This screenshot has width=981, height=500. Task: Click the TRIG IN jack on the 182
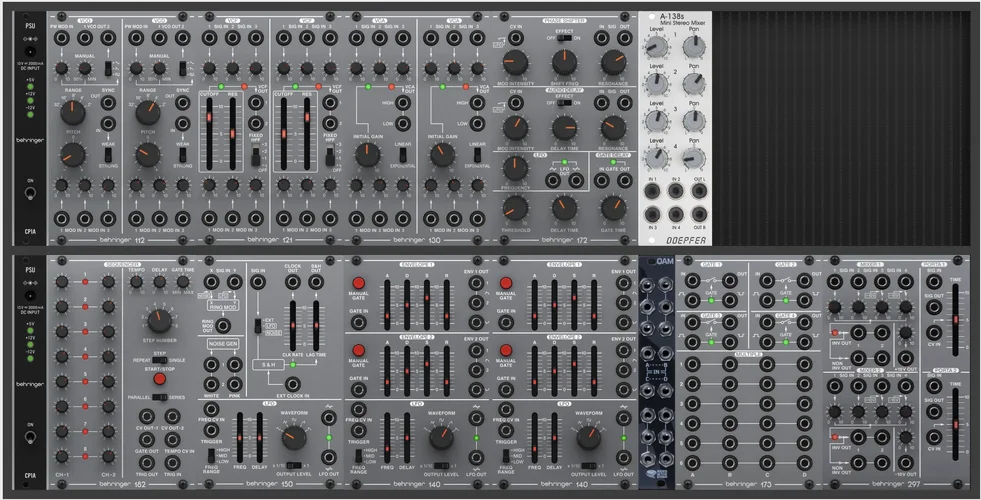(172, 462)
